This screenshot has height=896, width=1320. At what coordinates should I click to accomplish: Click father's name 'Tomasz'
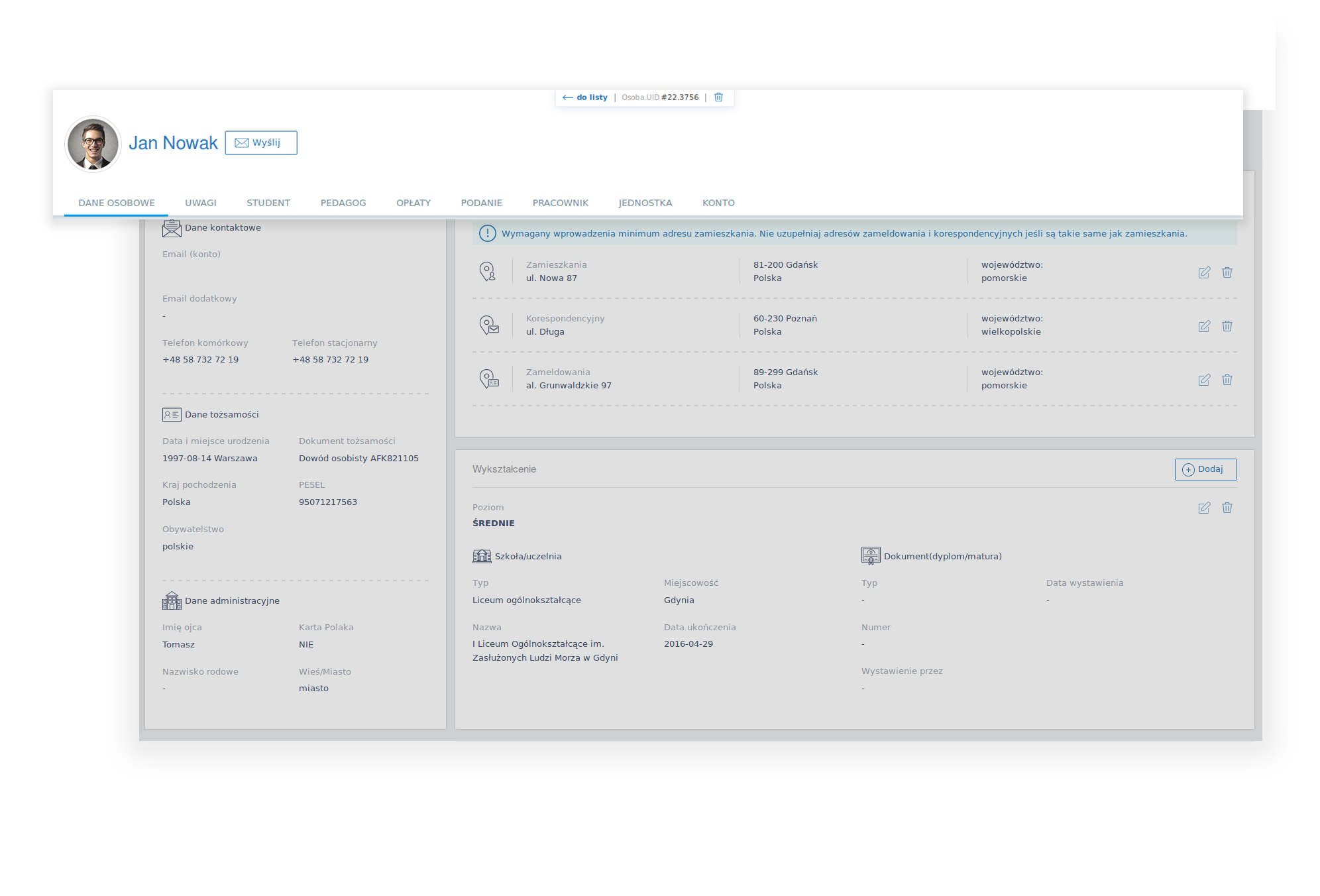tap(179, 645)
